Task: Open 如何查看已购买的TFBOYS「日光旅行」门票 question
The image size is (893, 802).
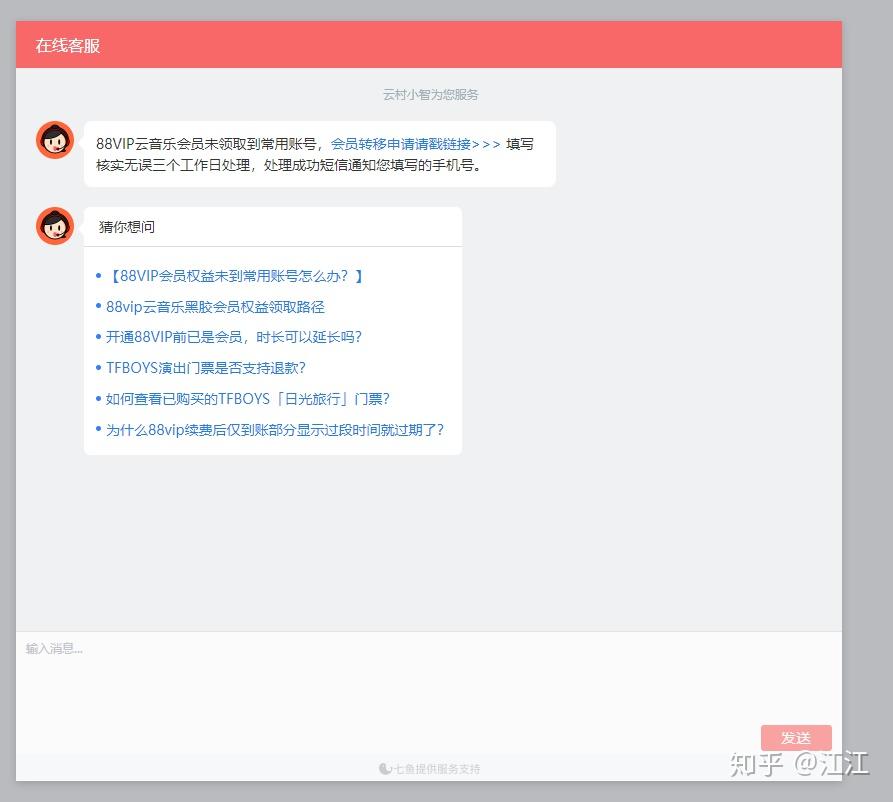Action: (x=248, y=399)
